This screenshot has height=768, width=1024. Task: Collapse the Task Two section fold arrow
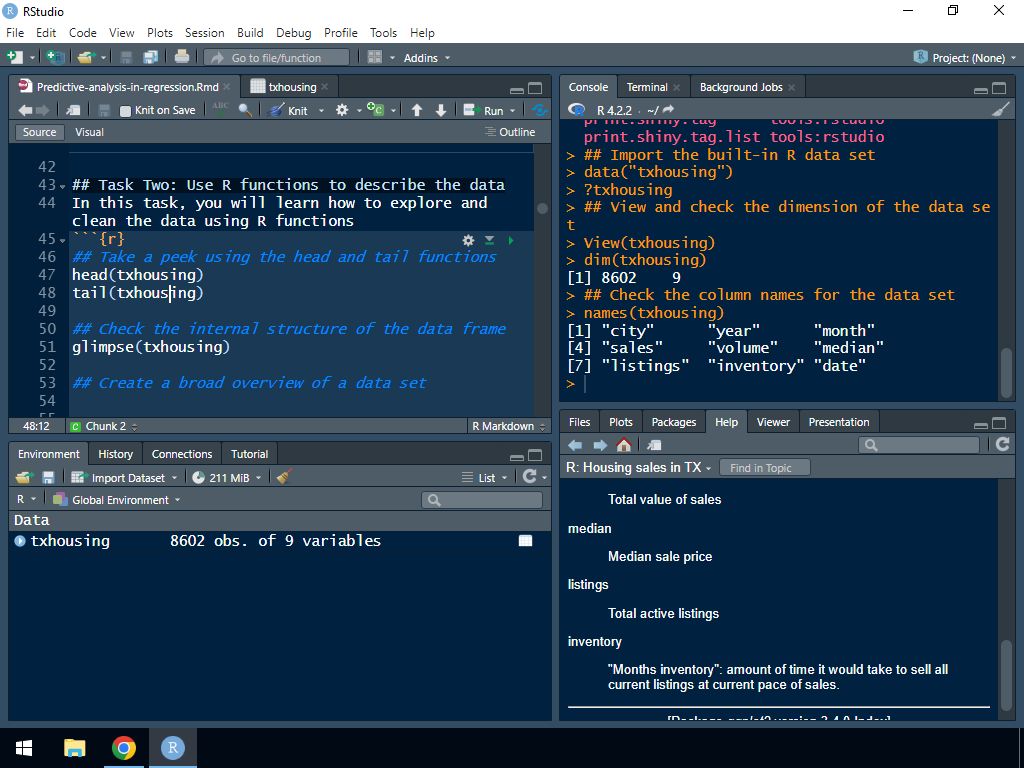63,186
